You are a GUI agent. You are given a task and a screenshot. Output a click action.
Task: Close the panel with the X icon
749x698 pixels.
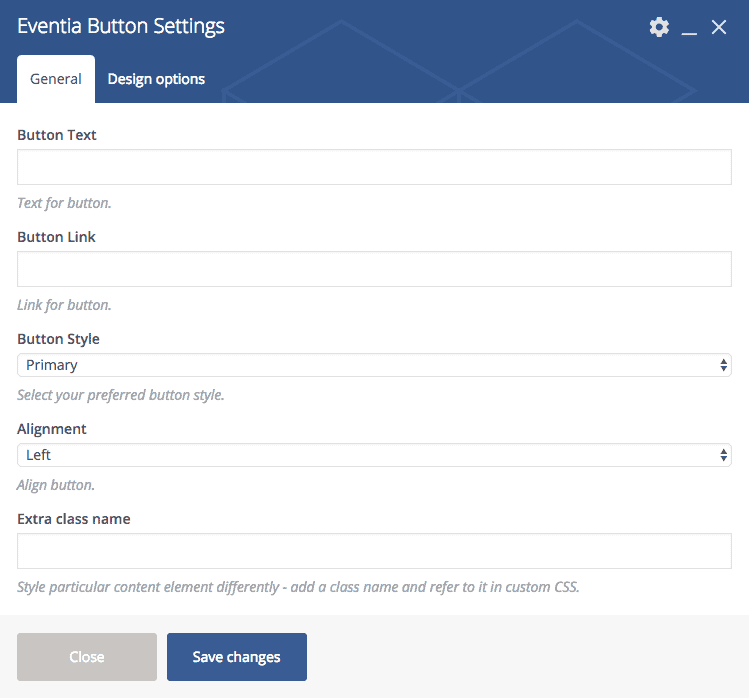click(x=719, y=27)
